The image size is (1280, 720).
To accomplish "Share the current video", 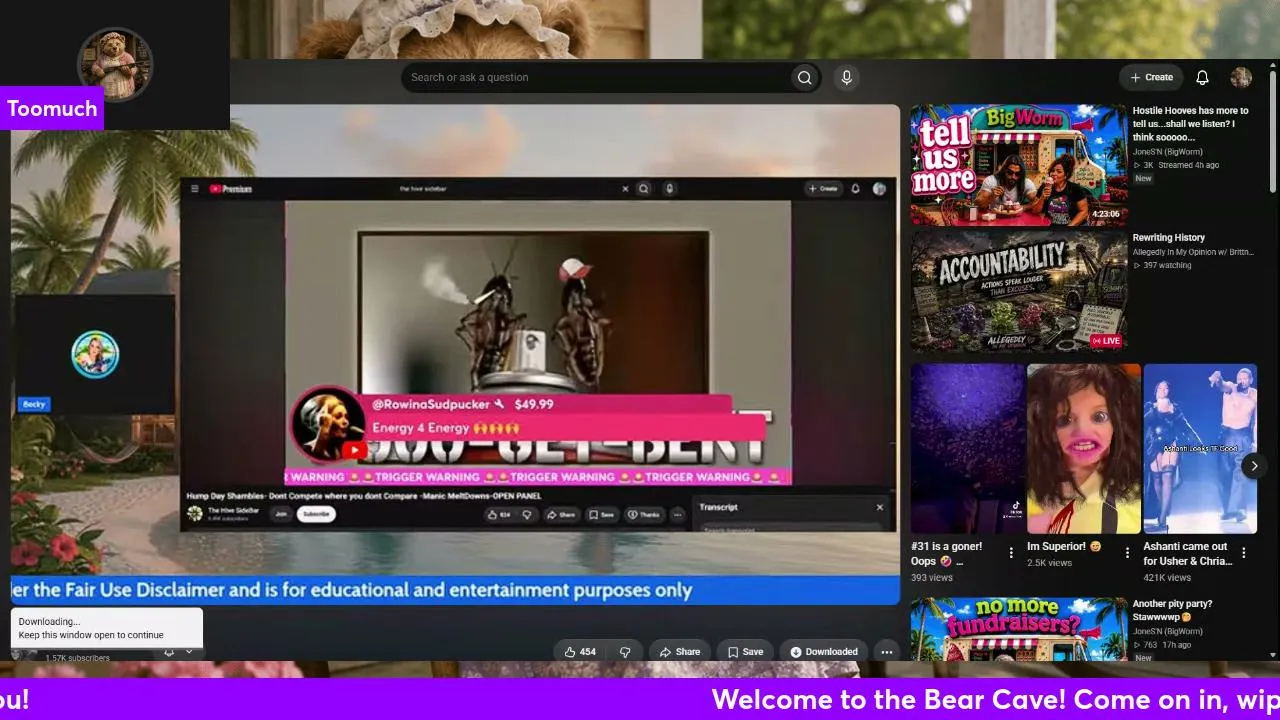I will coord(680,652).
